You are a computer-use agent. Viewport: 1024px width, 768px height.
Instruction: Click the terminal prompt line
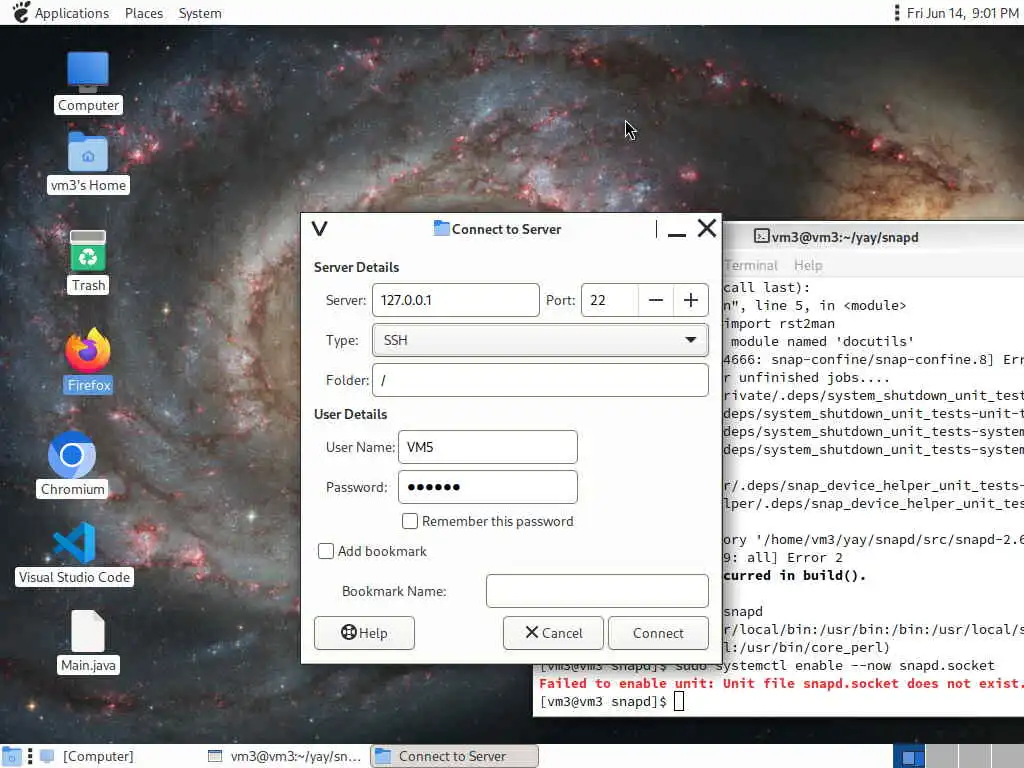[611, 701]
